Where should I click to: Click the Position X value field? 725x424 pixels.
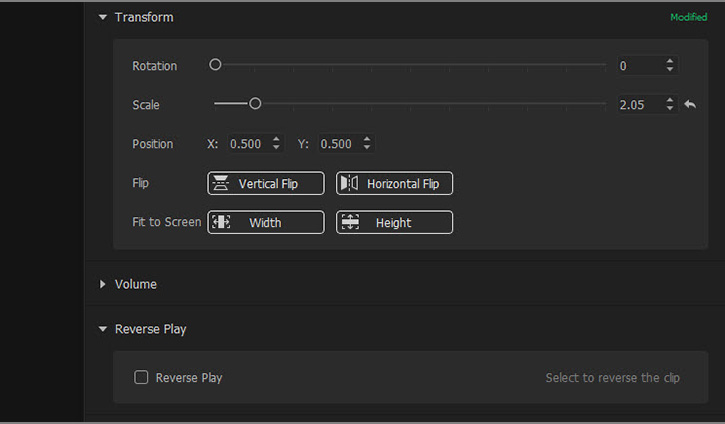click(x=246, y=144)
